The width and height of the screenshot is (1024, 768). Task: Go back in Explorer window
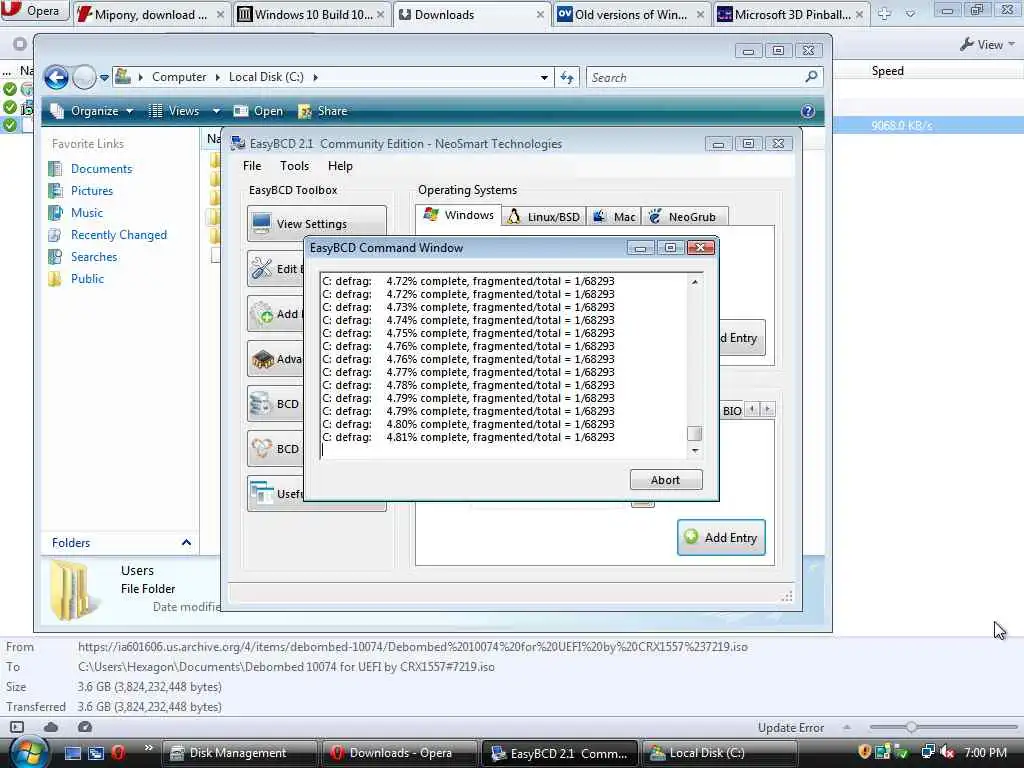pos(57,77)
